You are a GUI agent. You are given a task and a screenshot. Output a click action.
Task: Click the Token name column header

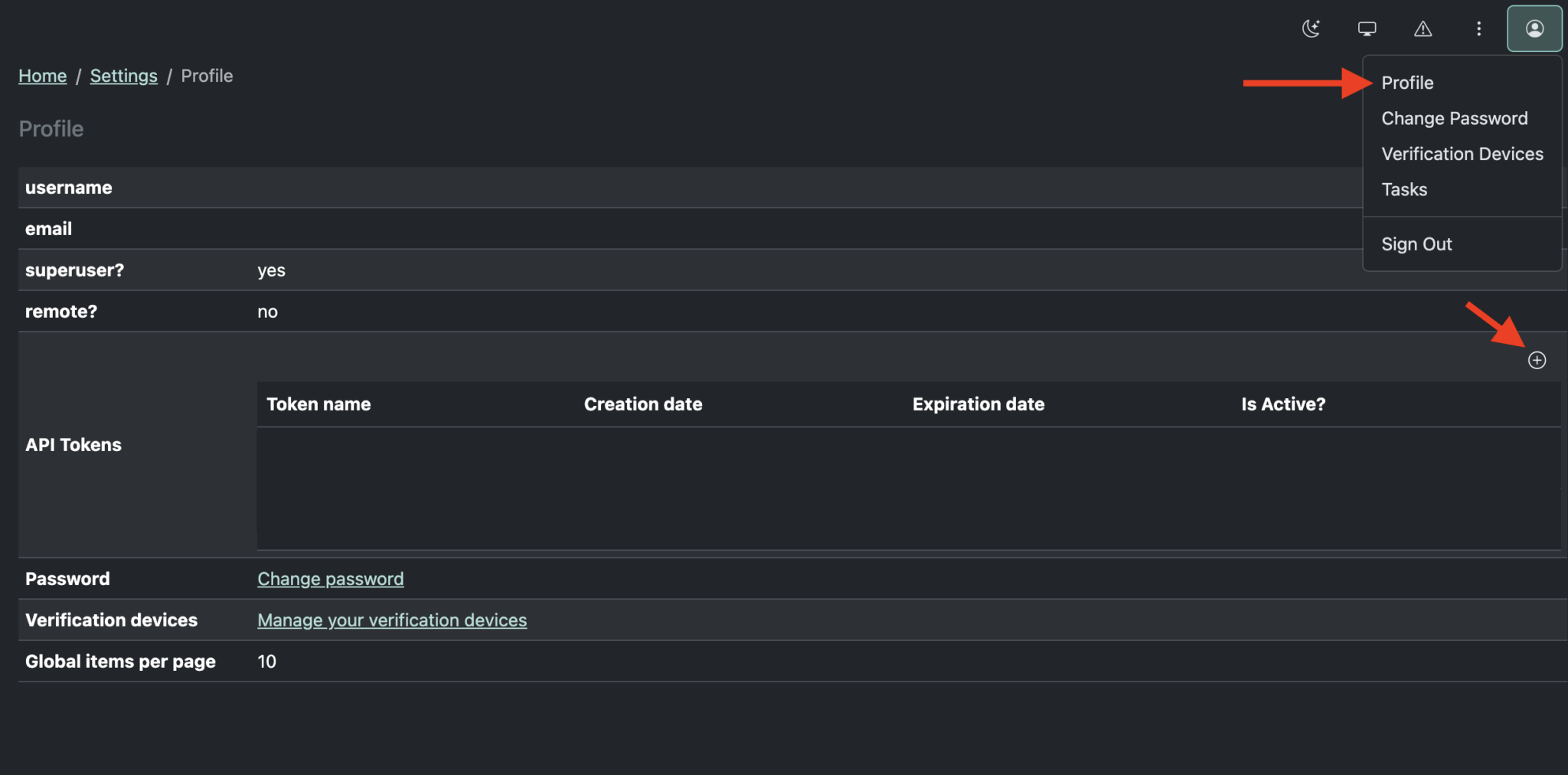click(318, 404)
